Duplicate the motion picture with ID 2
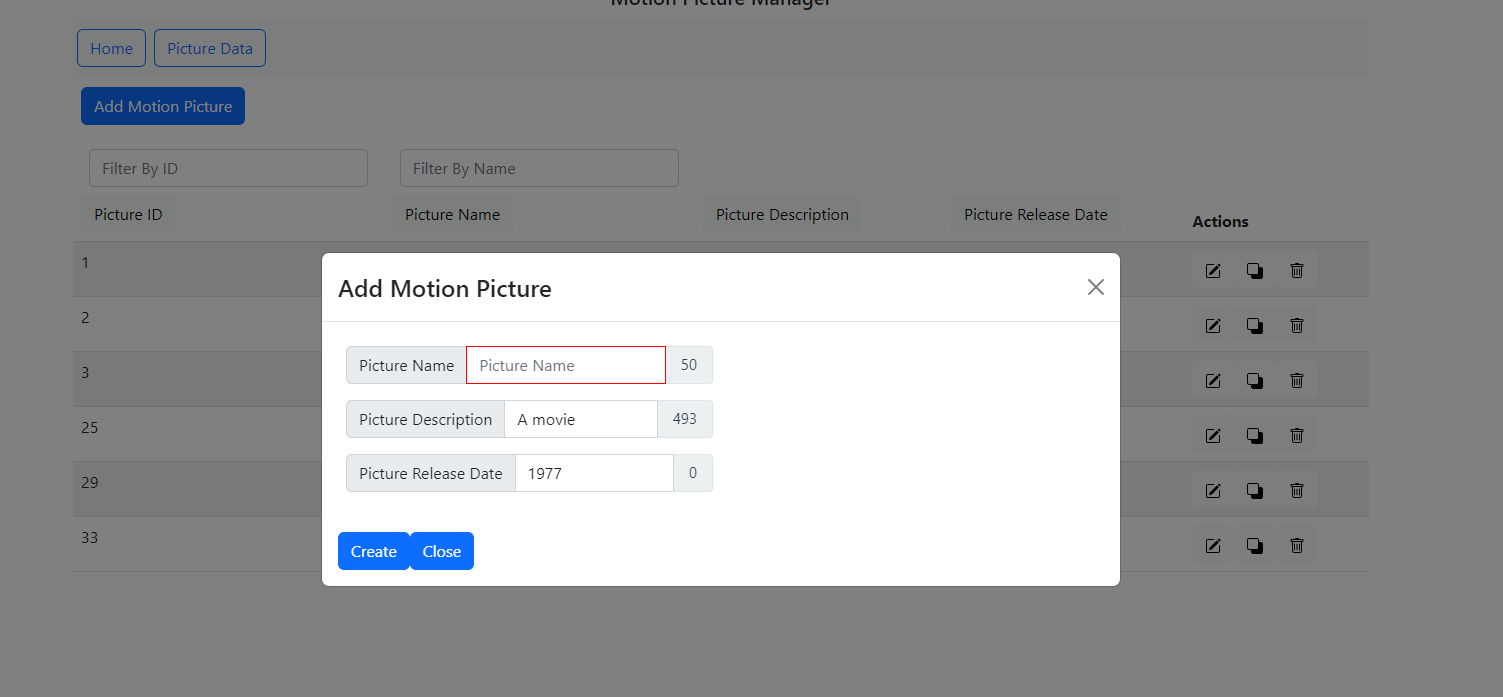This screenshot has height=697, width=1503. (x=1254, y=325)
